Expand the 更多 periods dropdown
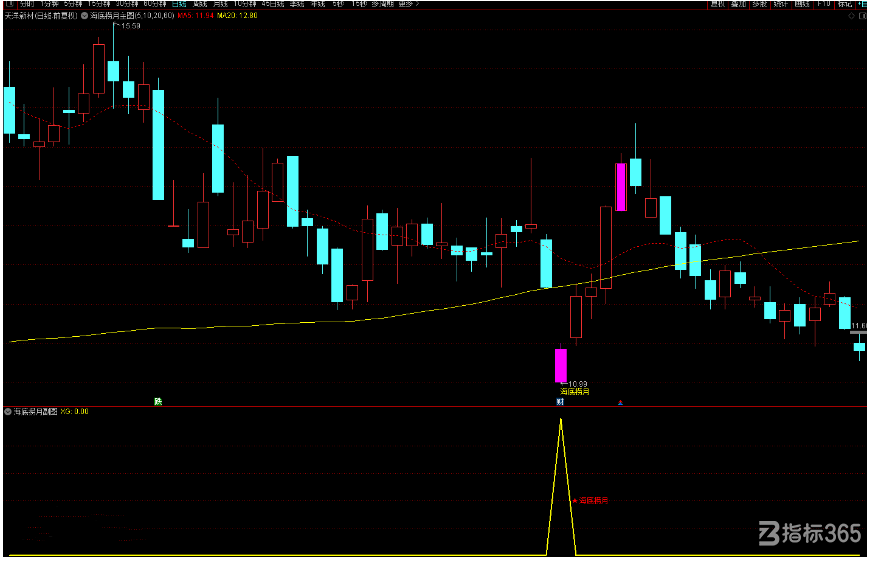The width and height of the screenshot is (870, 561). 409,4
